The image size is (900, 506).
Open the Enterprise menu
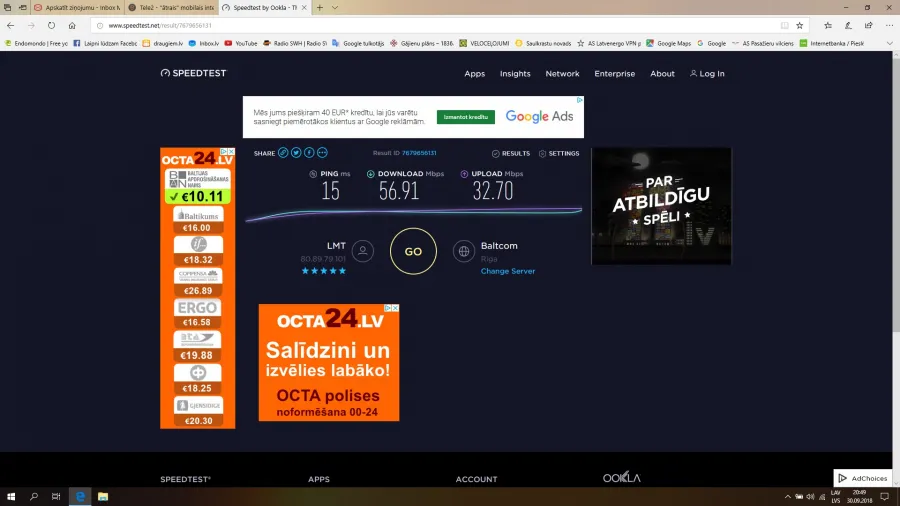(615, 73)
